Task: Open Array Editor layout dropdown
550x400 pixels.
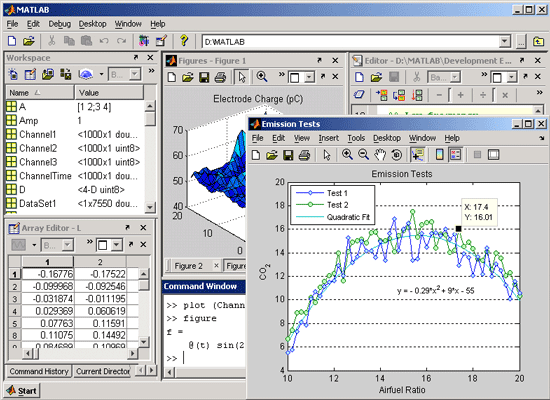Action: [x=117, y=245]
